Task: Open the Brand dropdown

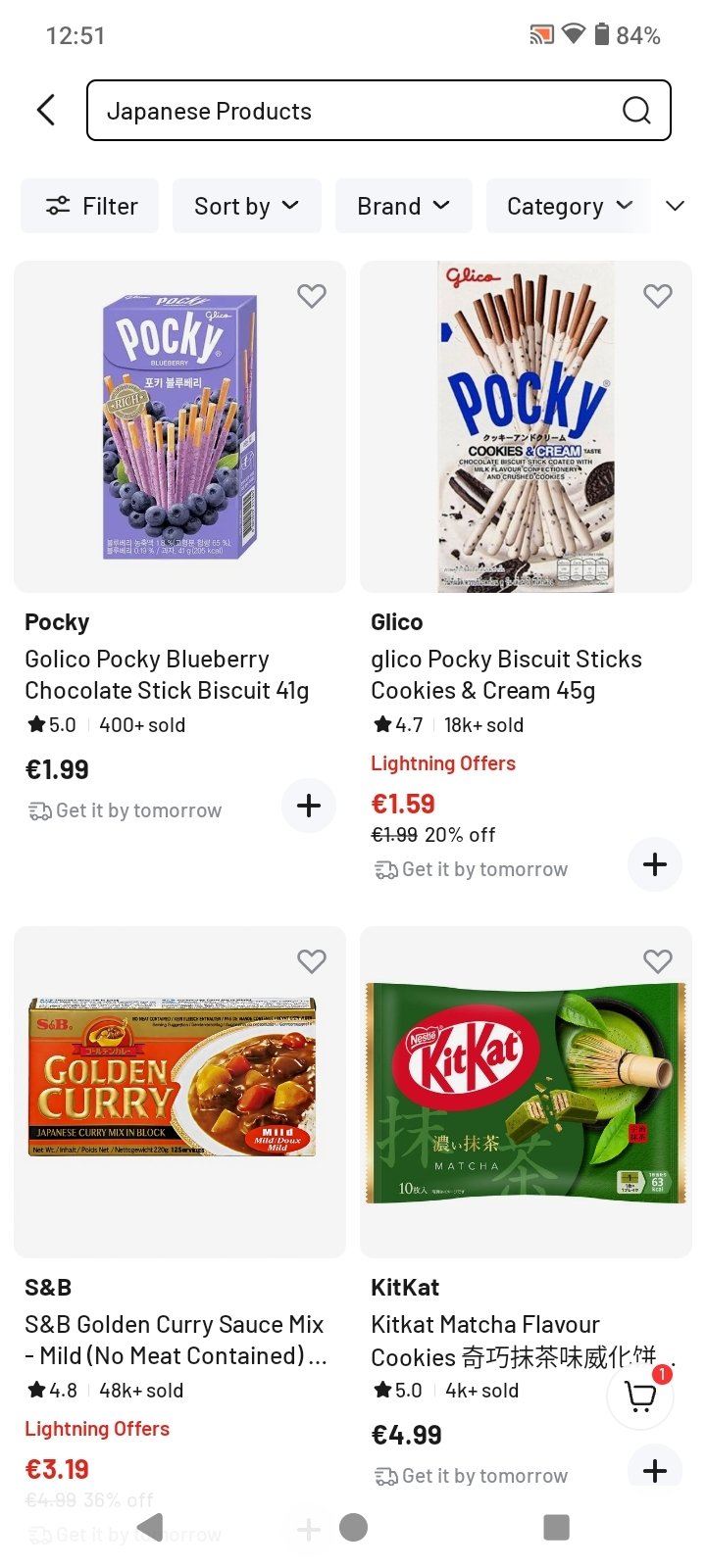Action: 403,206
